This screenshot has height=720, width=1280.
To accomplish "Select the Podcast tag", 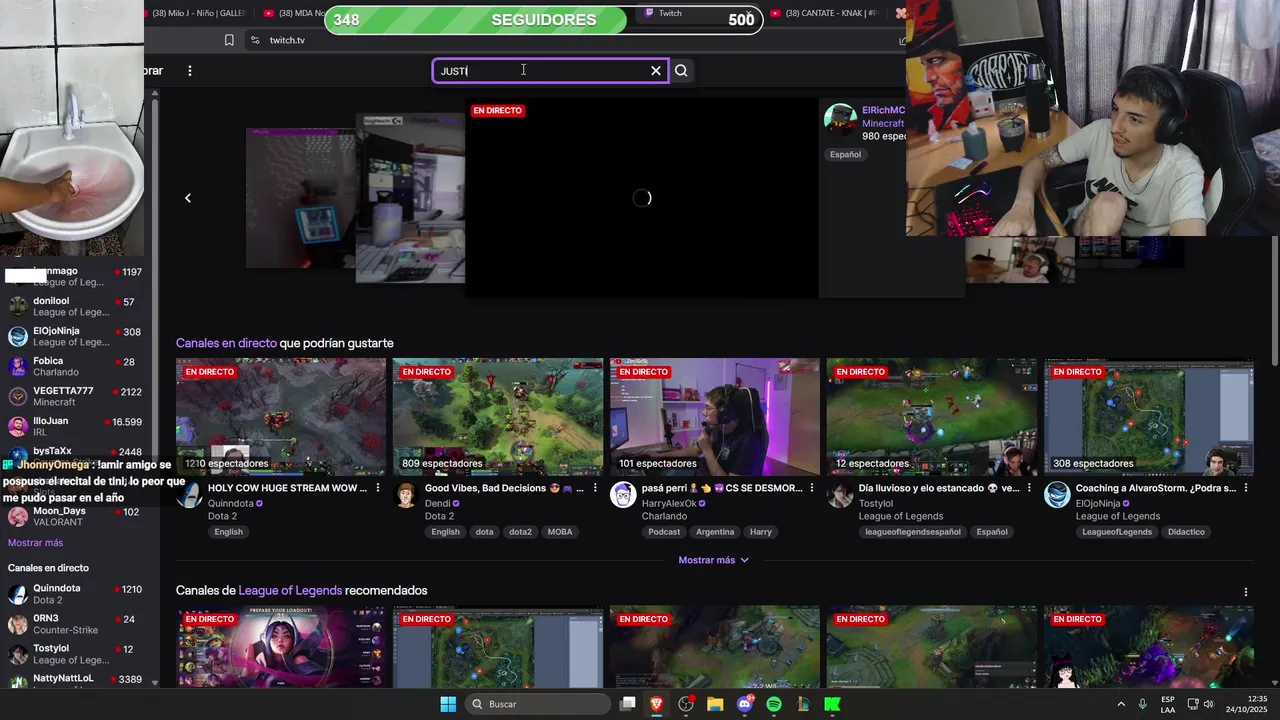I will [x=664, y=532].
